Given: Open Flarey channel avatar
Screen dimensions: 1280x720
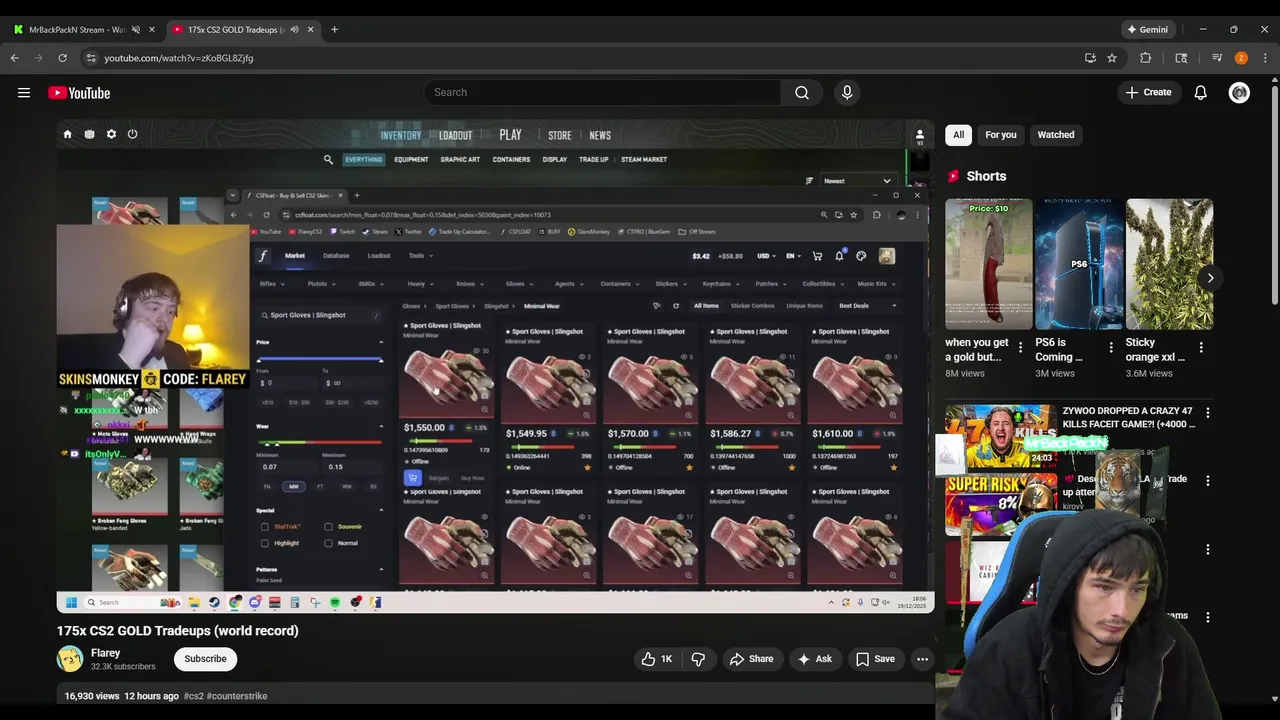Looking at the screenshot, I should [x=70, y=659].
